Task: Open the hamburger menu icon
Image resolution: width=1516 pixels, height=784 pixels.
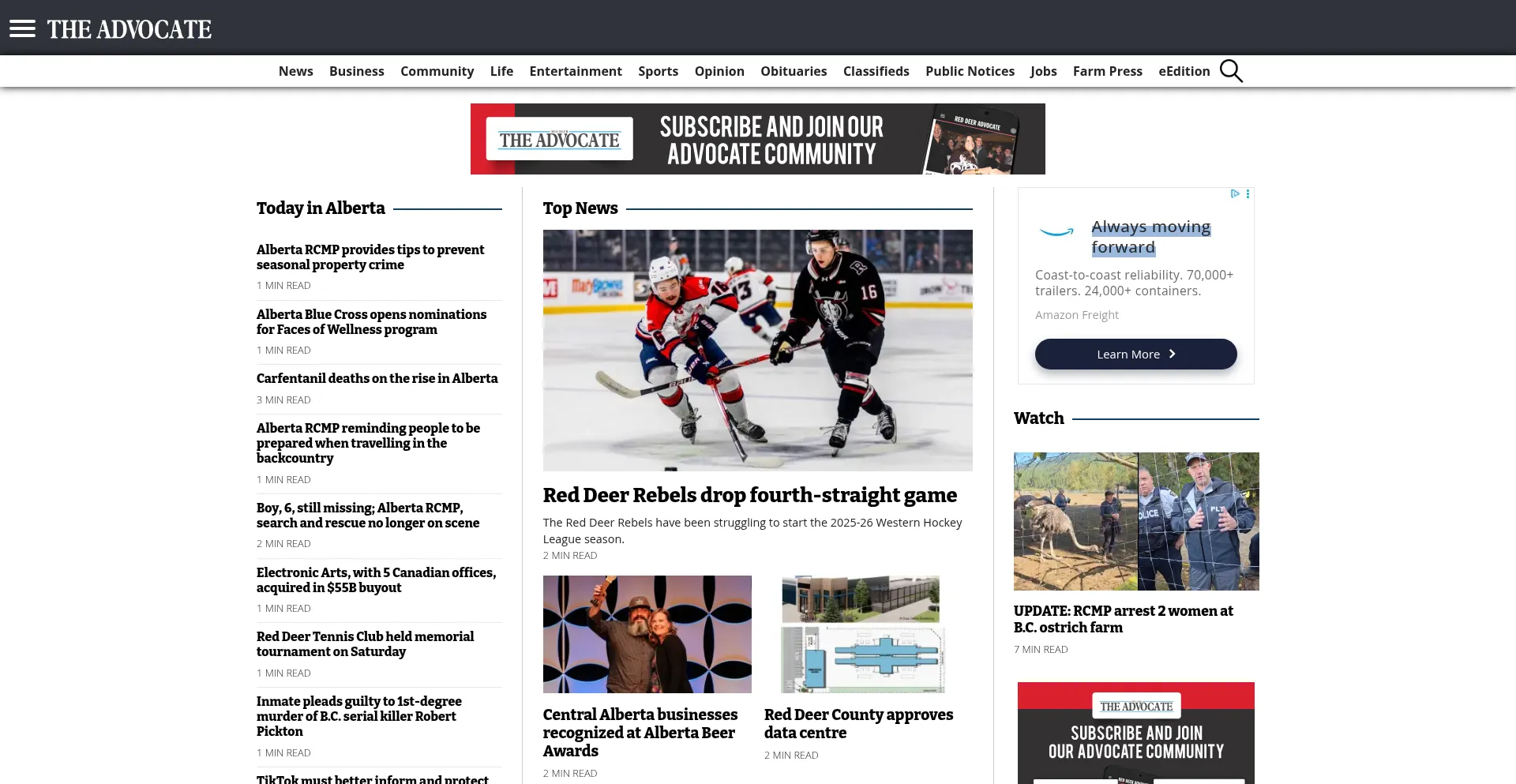Action: click(22, 29)
